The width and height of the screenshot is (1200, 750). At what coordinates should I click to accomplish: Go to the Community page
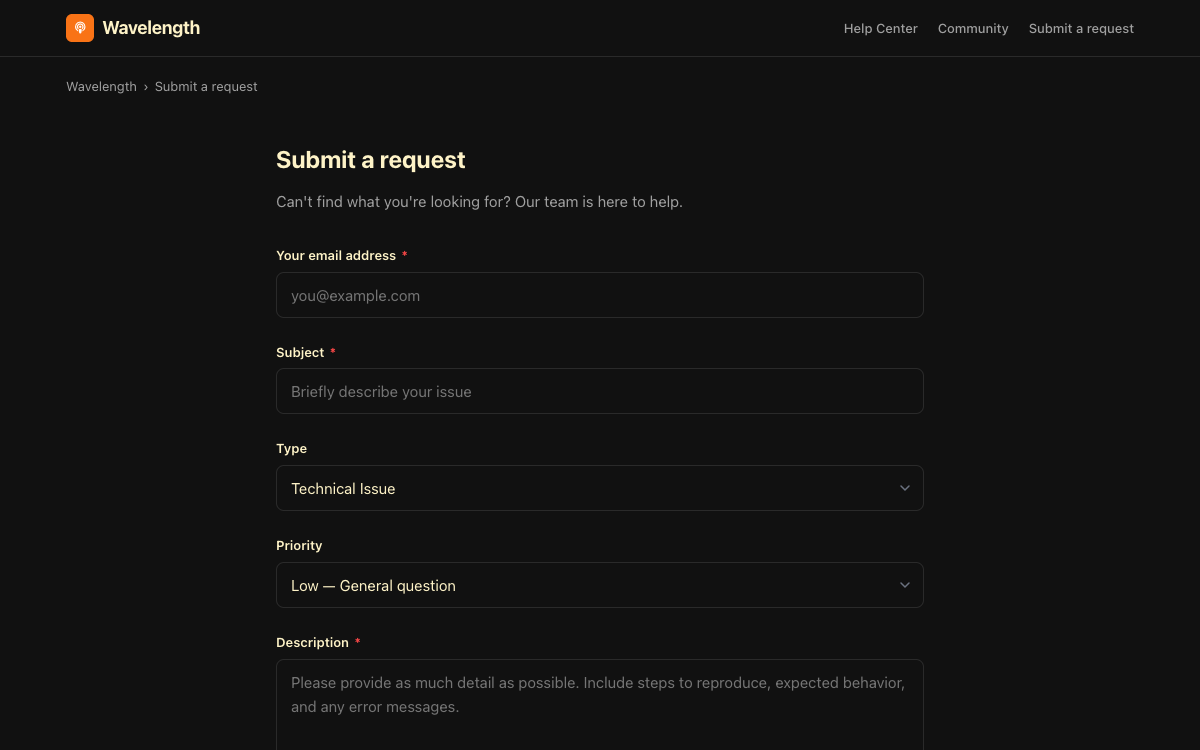pos(973,28)
